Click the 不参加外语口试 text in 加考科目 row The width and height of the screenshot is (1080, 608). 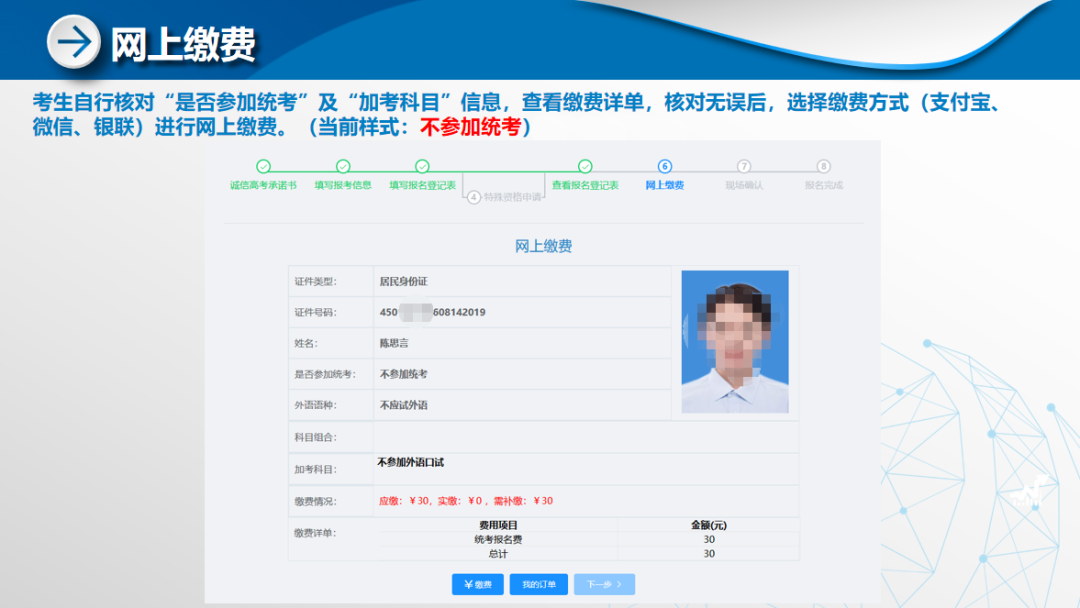tap(411, 463)
